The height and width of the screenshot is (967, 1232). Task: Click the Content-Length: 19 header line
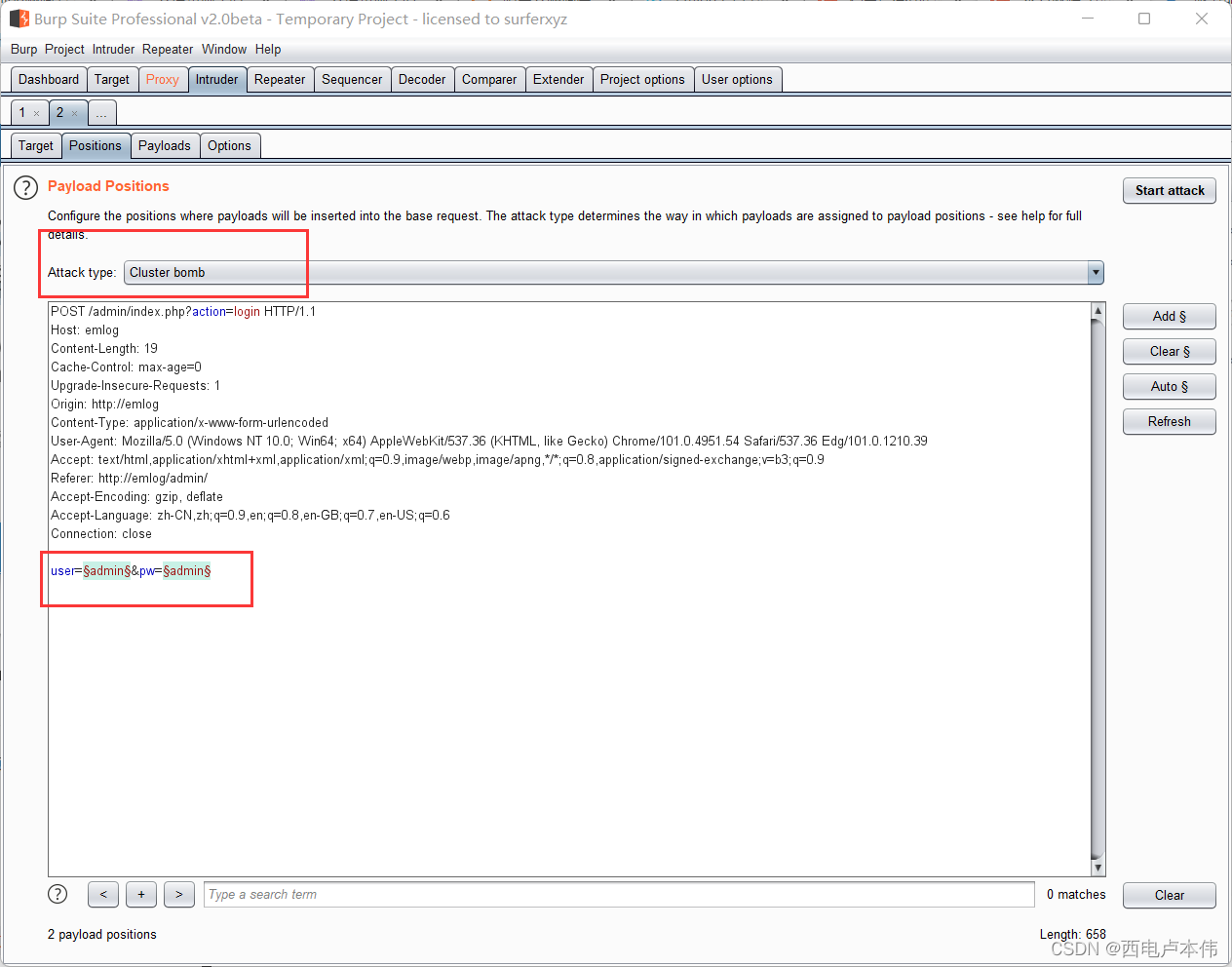[104, 349]
